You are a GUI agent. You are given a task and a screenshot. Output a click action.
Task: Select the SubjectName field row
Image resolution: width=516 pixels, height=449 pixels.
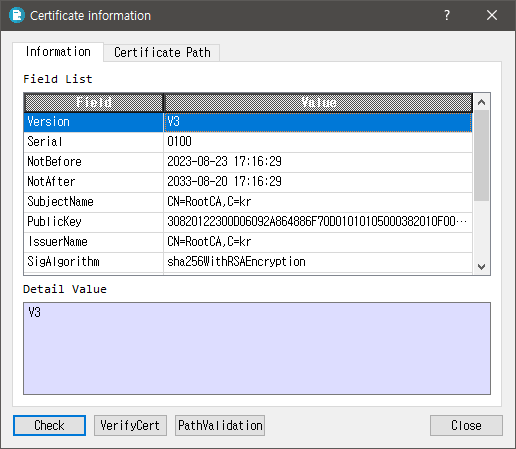pyautogui.click(x=248, y=202)
